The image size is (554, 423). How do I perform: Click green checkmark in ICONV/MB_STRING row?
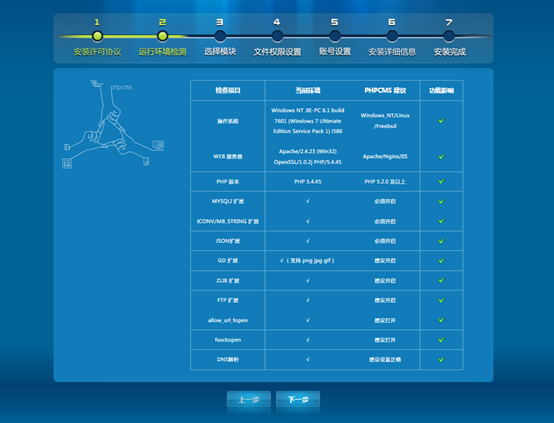(441, 221)
